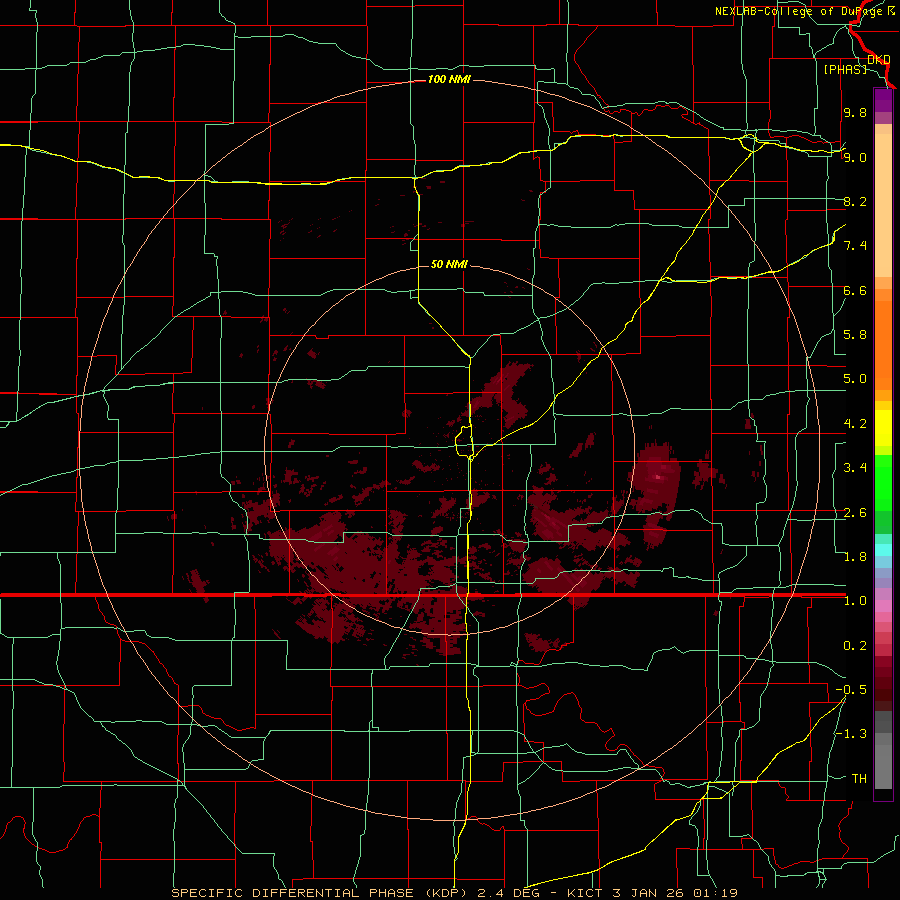Pick the purple top color bar segment
Viewport: 900px width, 900px height.
[x=883, y=101]
